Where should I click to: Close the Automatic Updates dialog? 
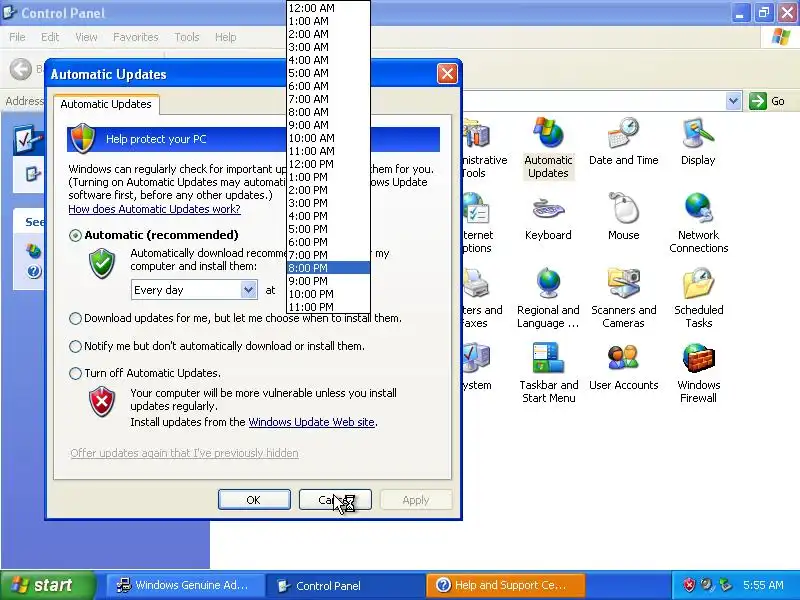[x=447, y=74]
